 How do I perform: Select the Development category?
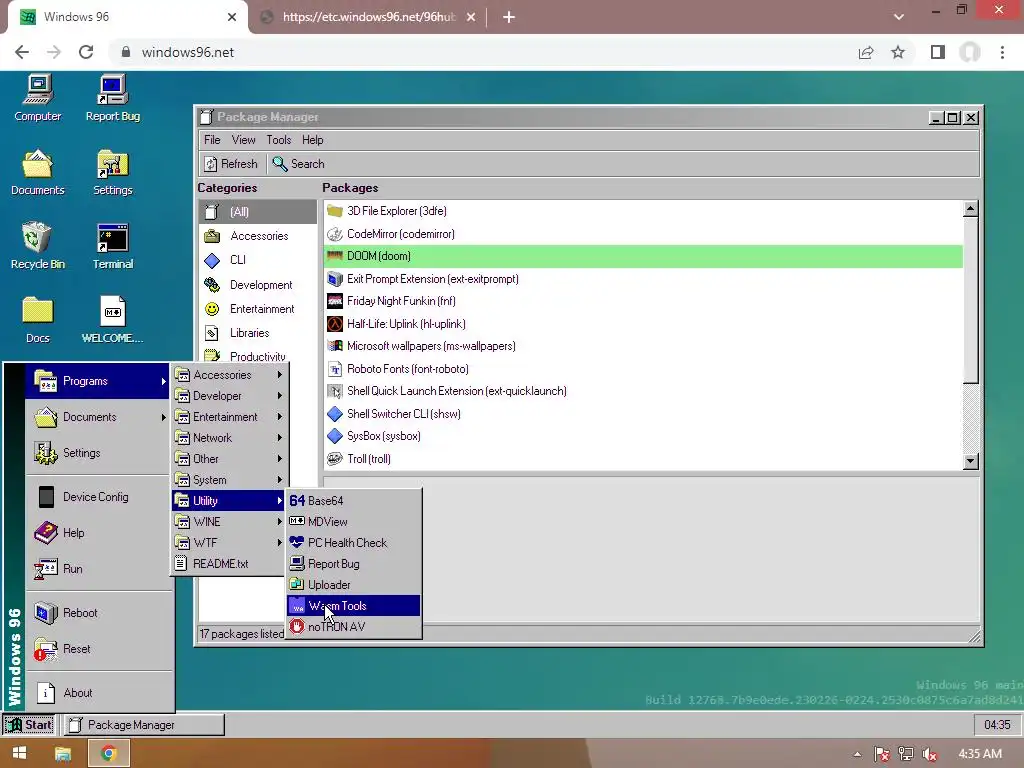(258, 285)
